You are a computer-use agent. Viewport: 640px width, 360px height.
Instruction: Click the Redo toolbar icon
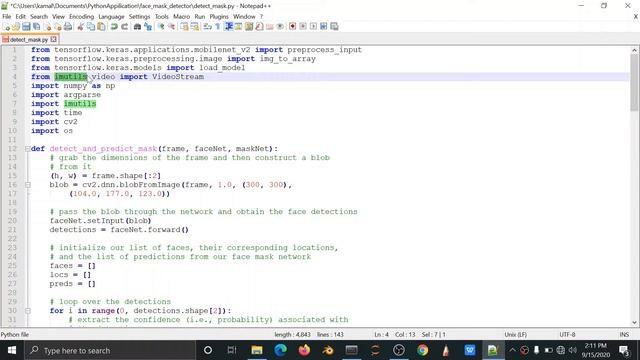pyautogui.click(x=124, y=27)
